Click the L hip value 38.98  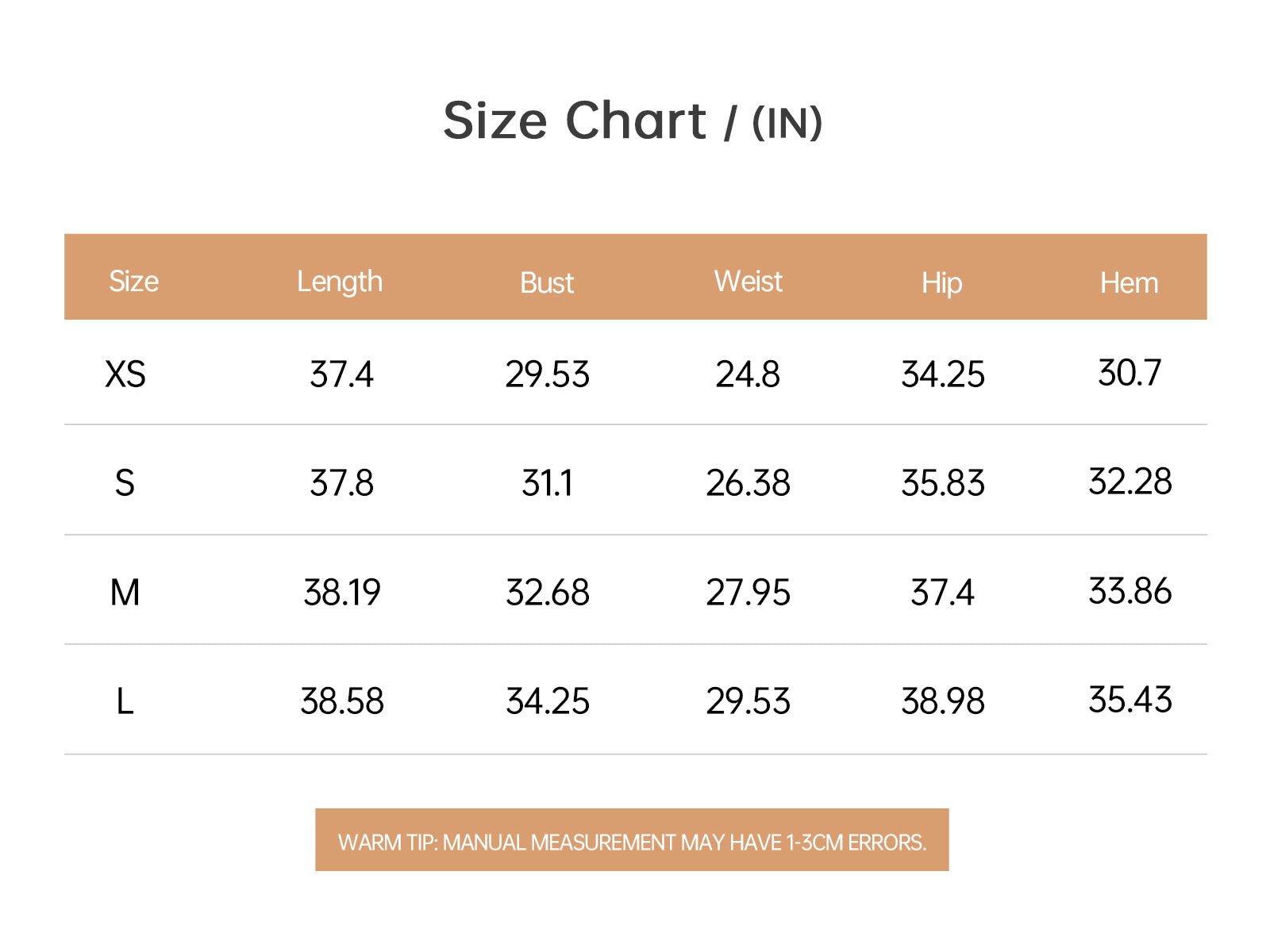[943, 701]
